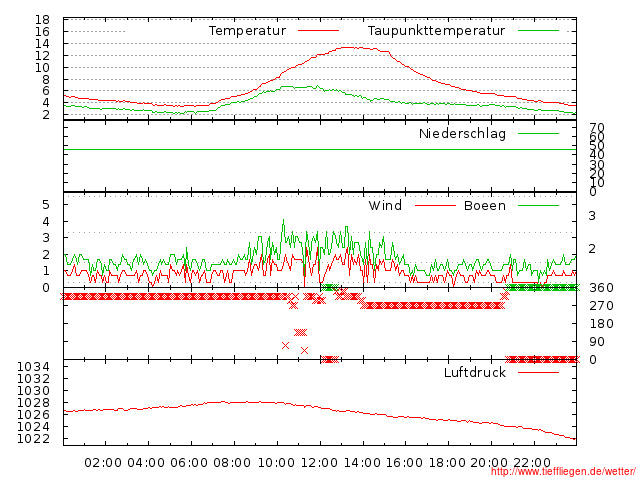Screen dimensions: 640x480
Task: Click the 1034 pressure axis value
Action: 33,367
